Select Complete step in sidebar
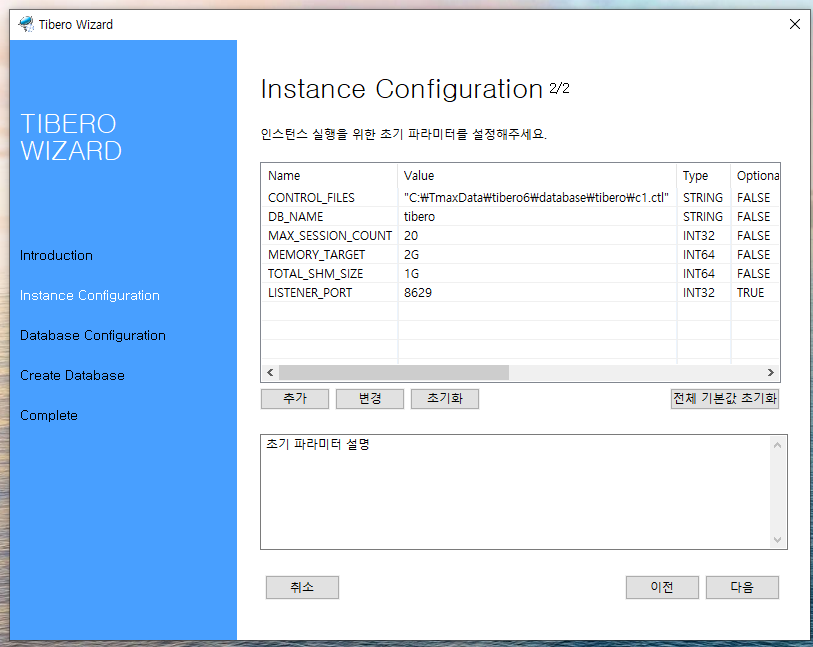This screenshot has width=813, height=647. pos(49,415)
